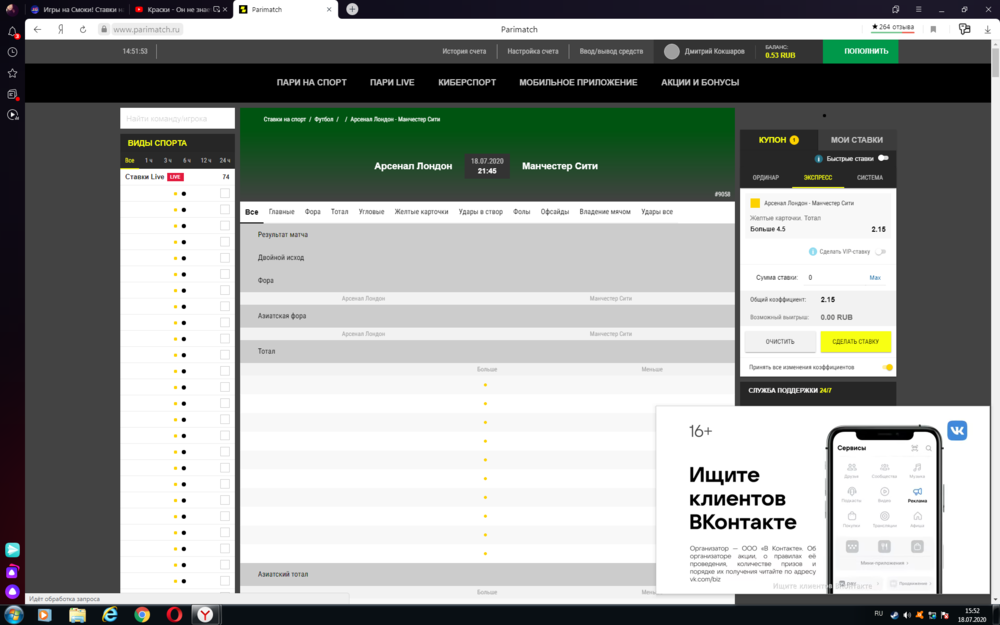This screenshot has height=625, width=1000.
Task: Click the Быстрые ставки info icon
Action: [x=818, y=159]
